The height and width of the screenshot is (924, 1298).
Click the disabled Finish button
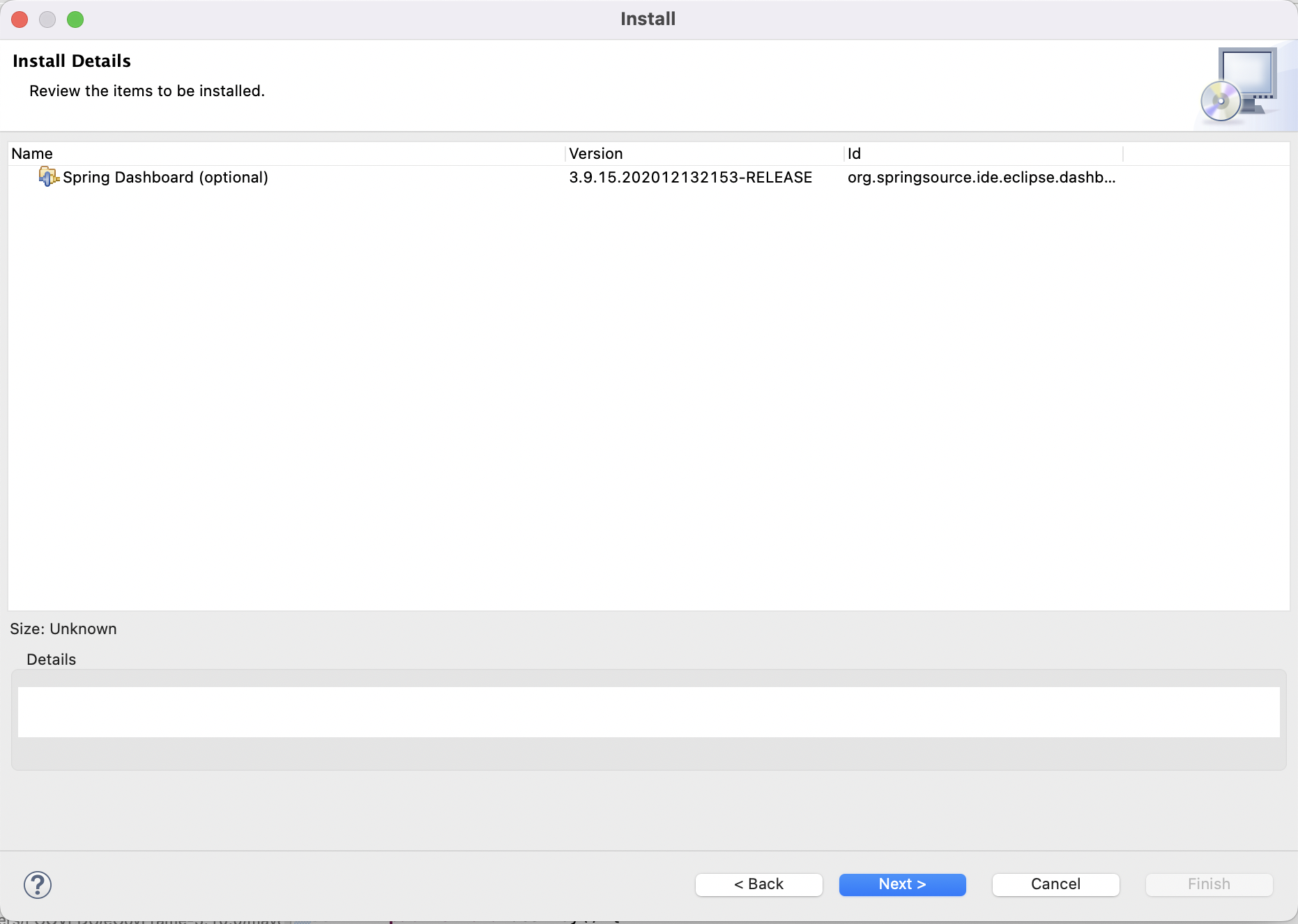[1209, 884]
